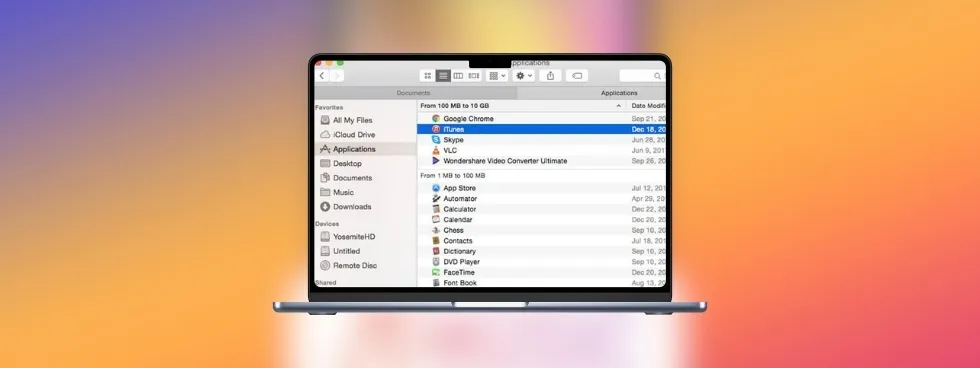Screen dimensions: 980x368
Task: Open Downloads in the sidebar
Action: pyautogui.click(x=352, y=206)
